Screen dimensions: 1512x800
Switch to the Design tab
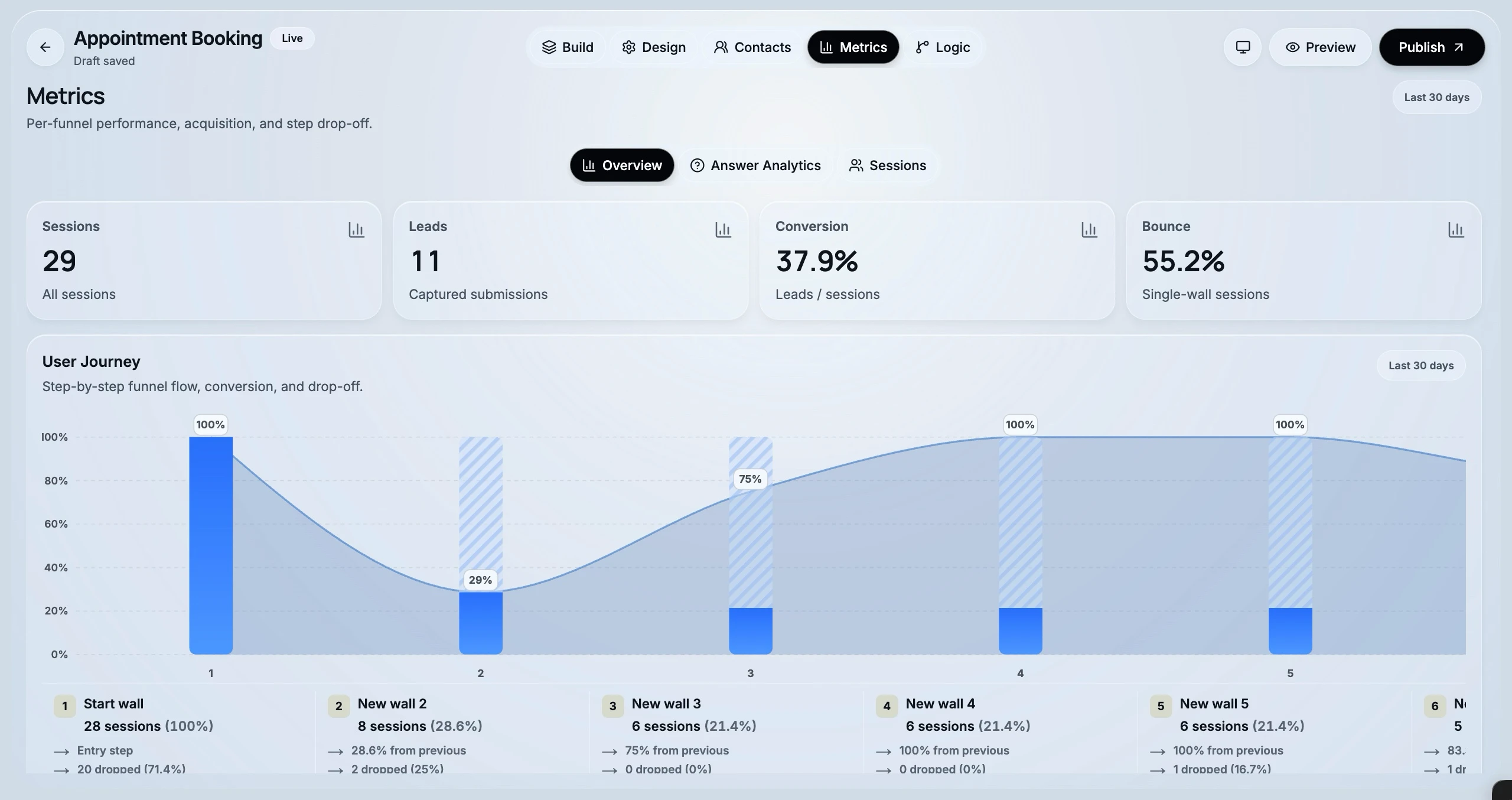tap(654, 47)
